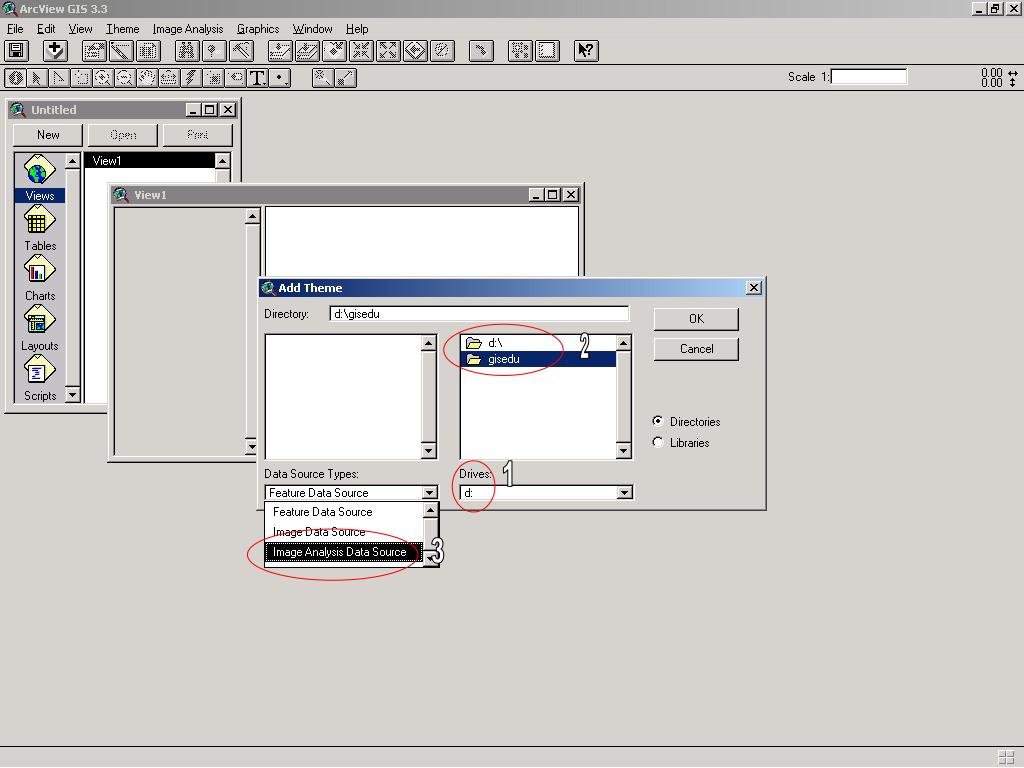This screenshot has height=768, width=1024.
Task: Click the file list scroll up arrow
Action: 428,343
